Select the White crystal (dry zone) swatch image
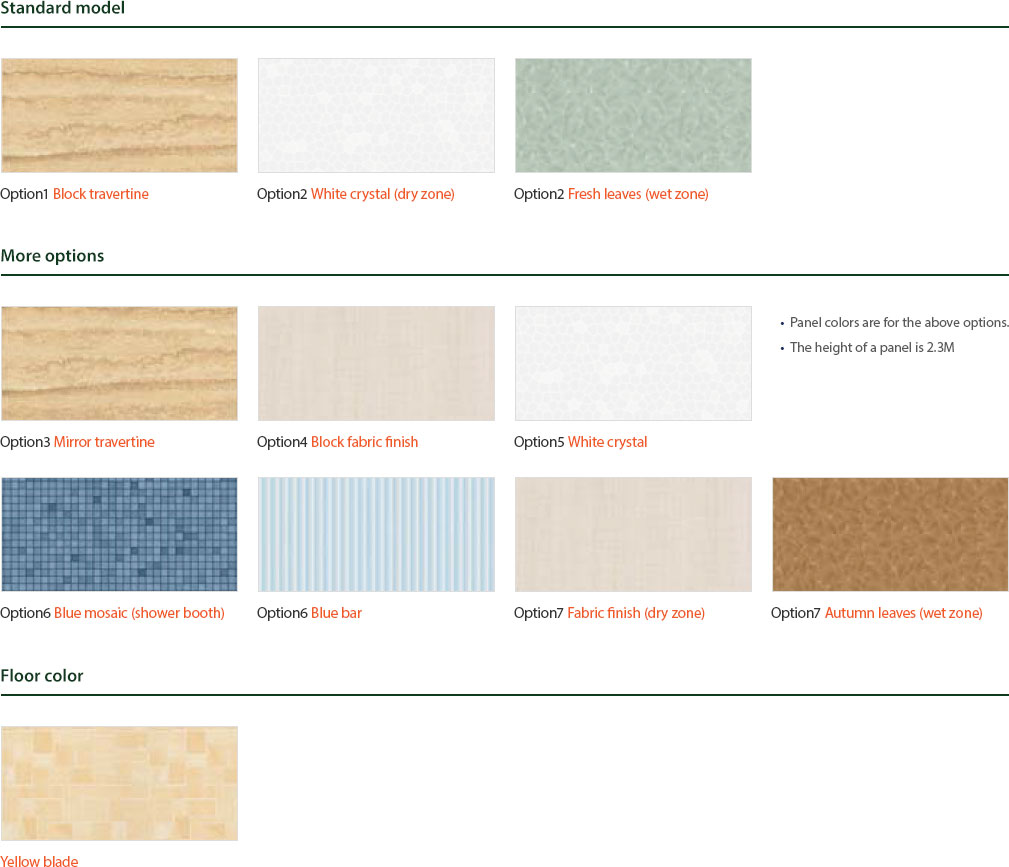 pyautogui.click(x=376, y=115)
